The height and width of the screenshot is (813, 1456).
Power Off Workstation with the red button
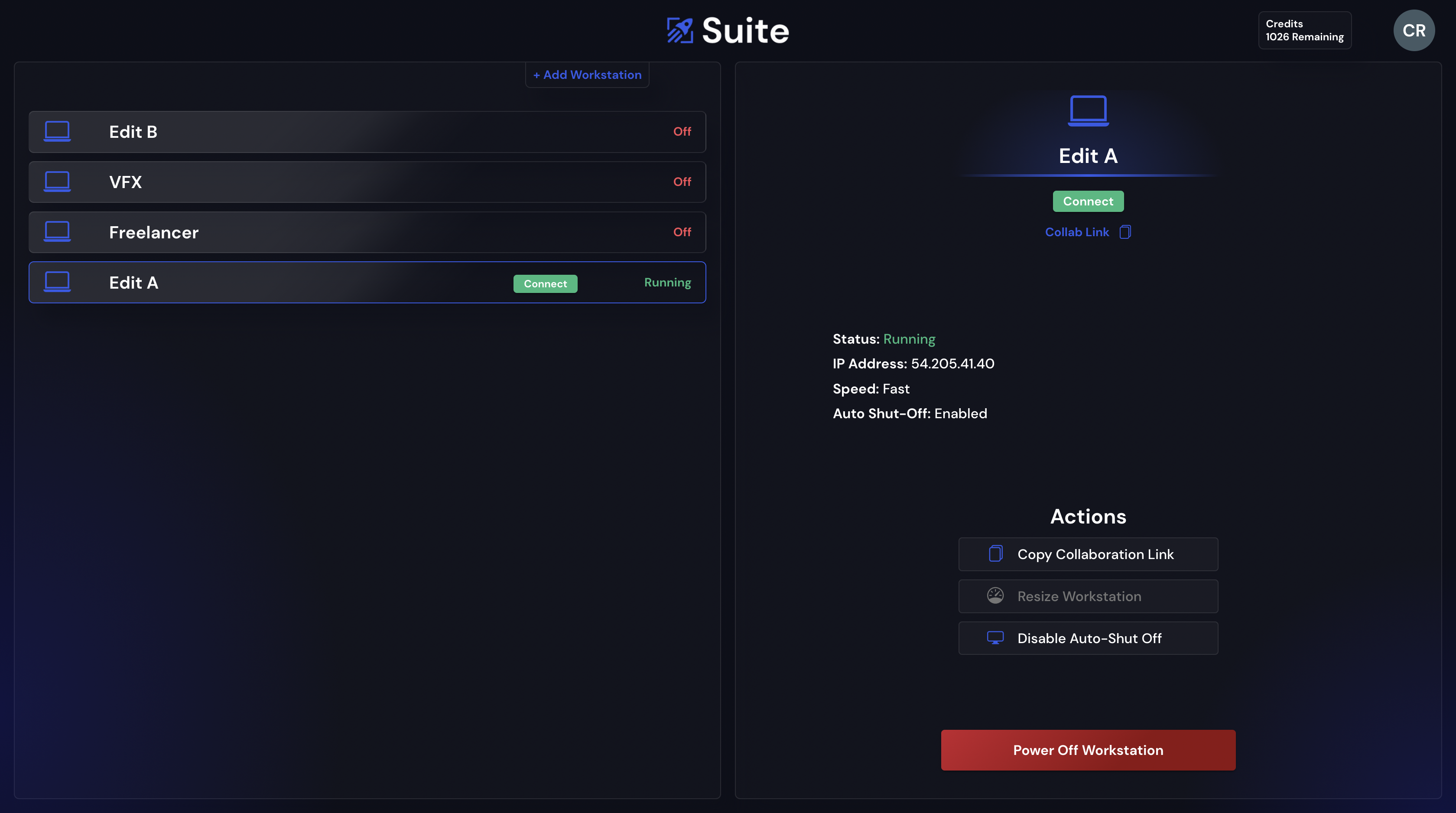[x=1088, y=750]
